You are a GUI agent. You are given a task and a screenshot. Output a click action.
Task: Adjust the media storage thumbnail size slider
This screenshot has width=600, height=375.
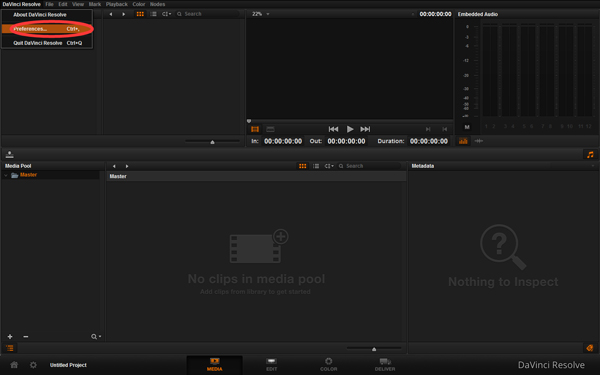pyautogui.click(x=212, y=142)
